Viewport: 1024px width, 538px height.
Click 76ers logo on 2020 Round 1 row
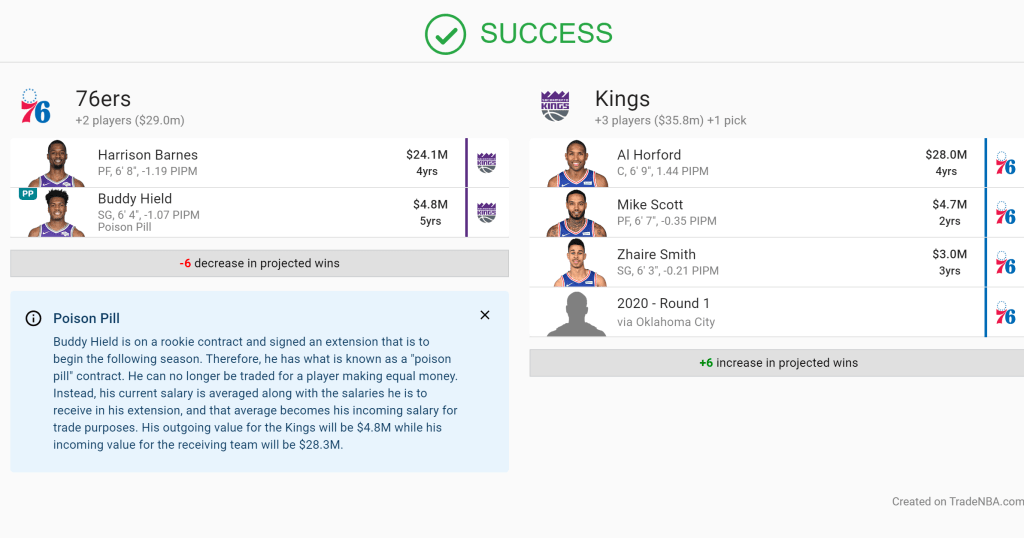pos(1006,312)
